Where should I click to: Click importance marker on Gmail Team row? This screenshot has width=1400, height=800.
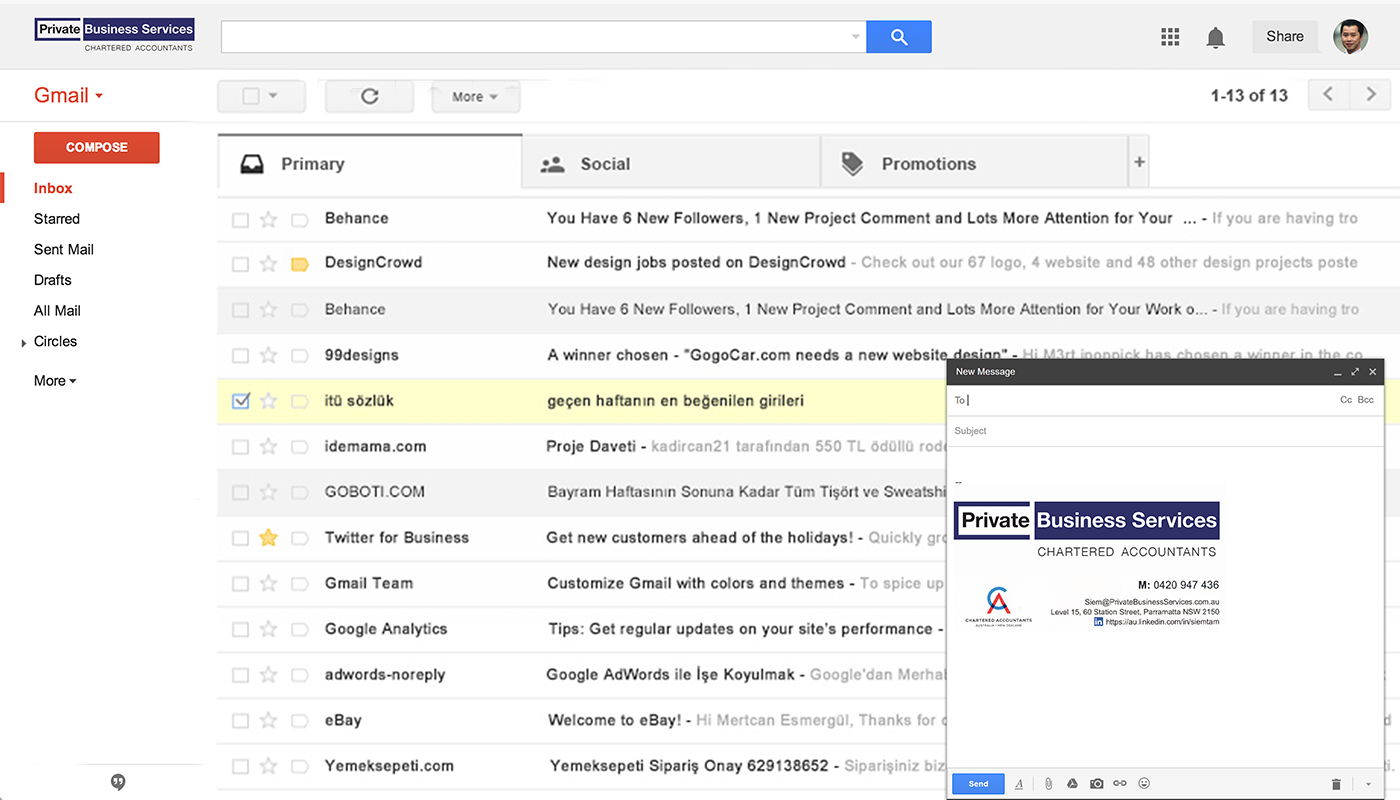click(299, 584)
